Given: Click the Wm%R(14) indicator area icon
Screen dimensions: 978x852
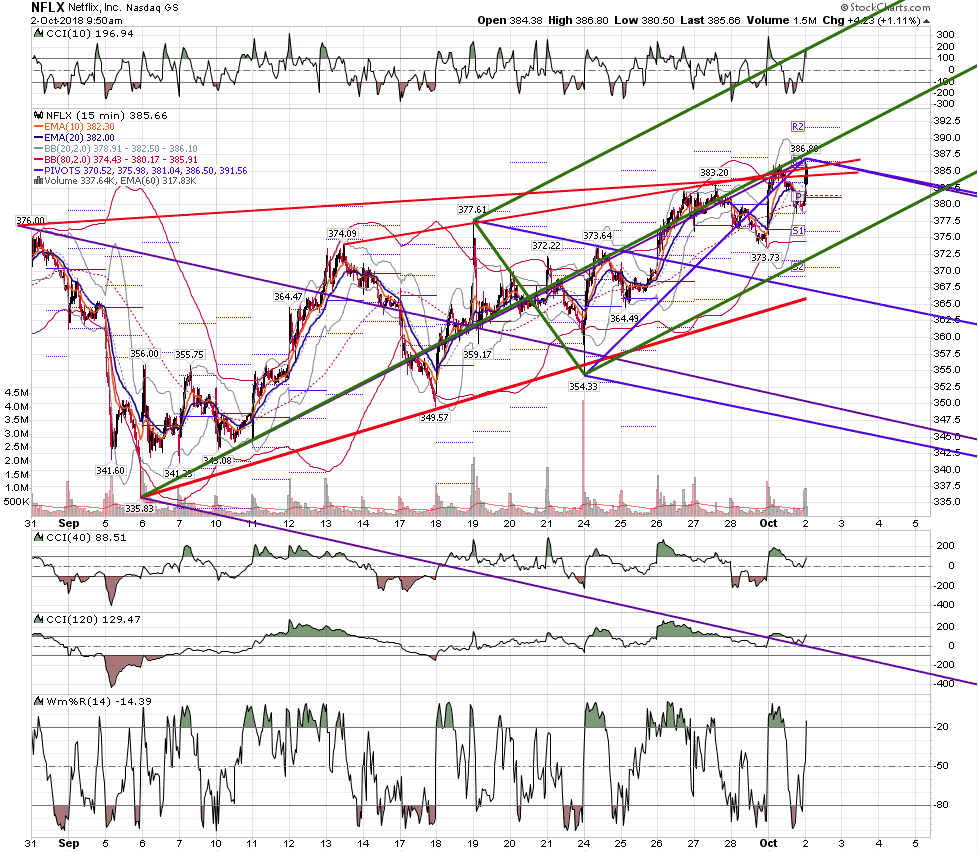Looking at the screenshot, I should [x=39, y=702].
